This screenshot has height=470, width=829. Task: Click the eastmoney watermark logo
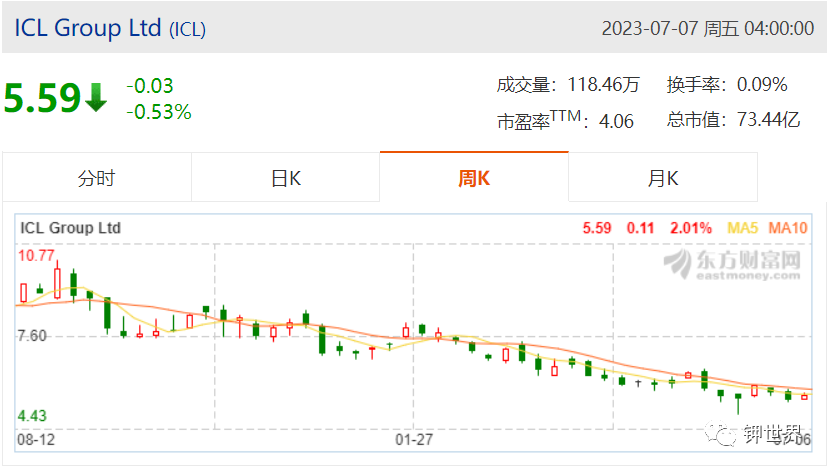tap(732, 264)
